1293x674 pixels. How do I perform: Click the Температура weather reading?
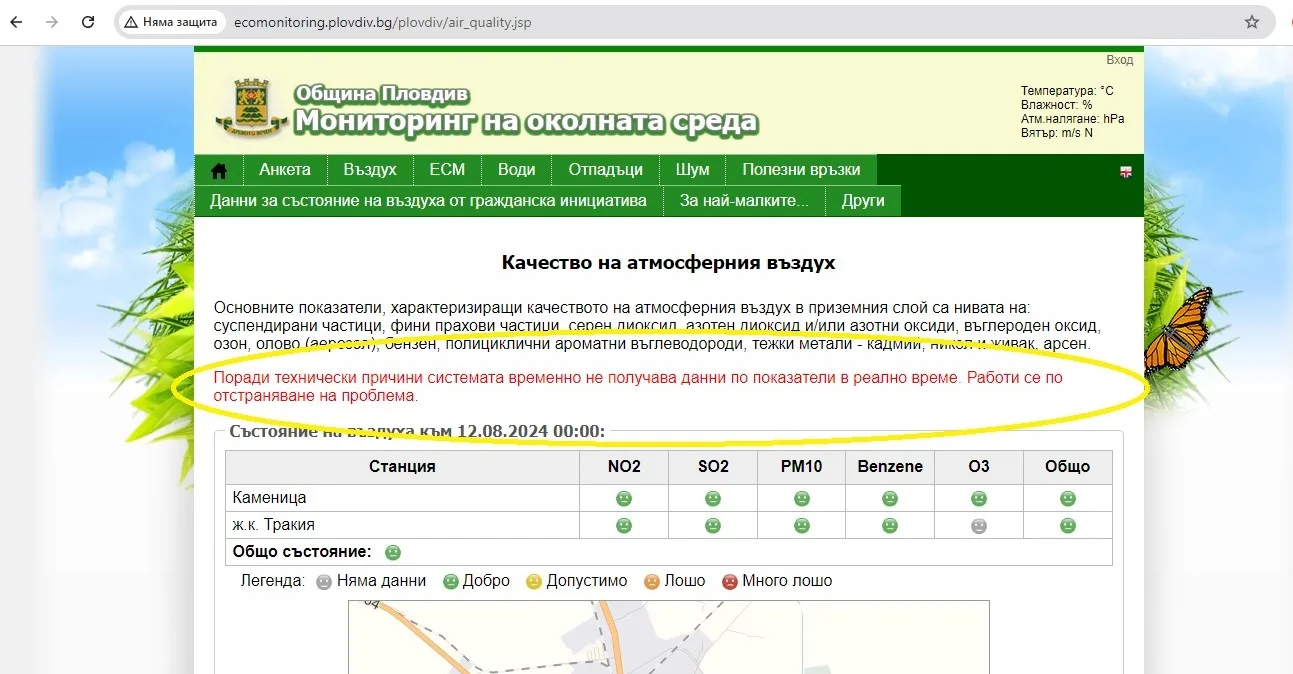click(1067, 91)
